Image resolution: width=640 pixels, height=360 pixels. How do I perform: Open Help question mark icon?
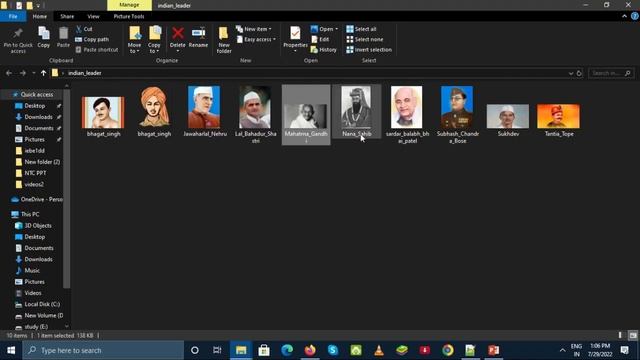635,16
